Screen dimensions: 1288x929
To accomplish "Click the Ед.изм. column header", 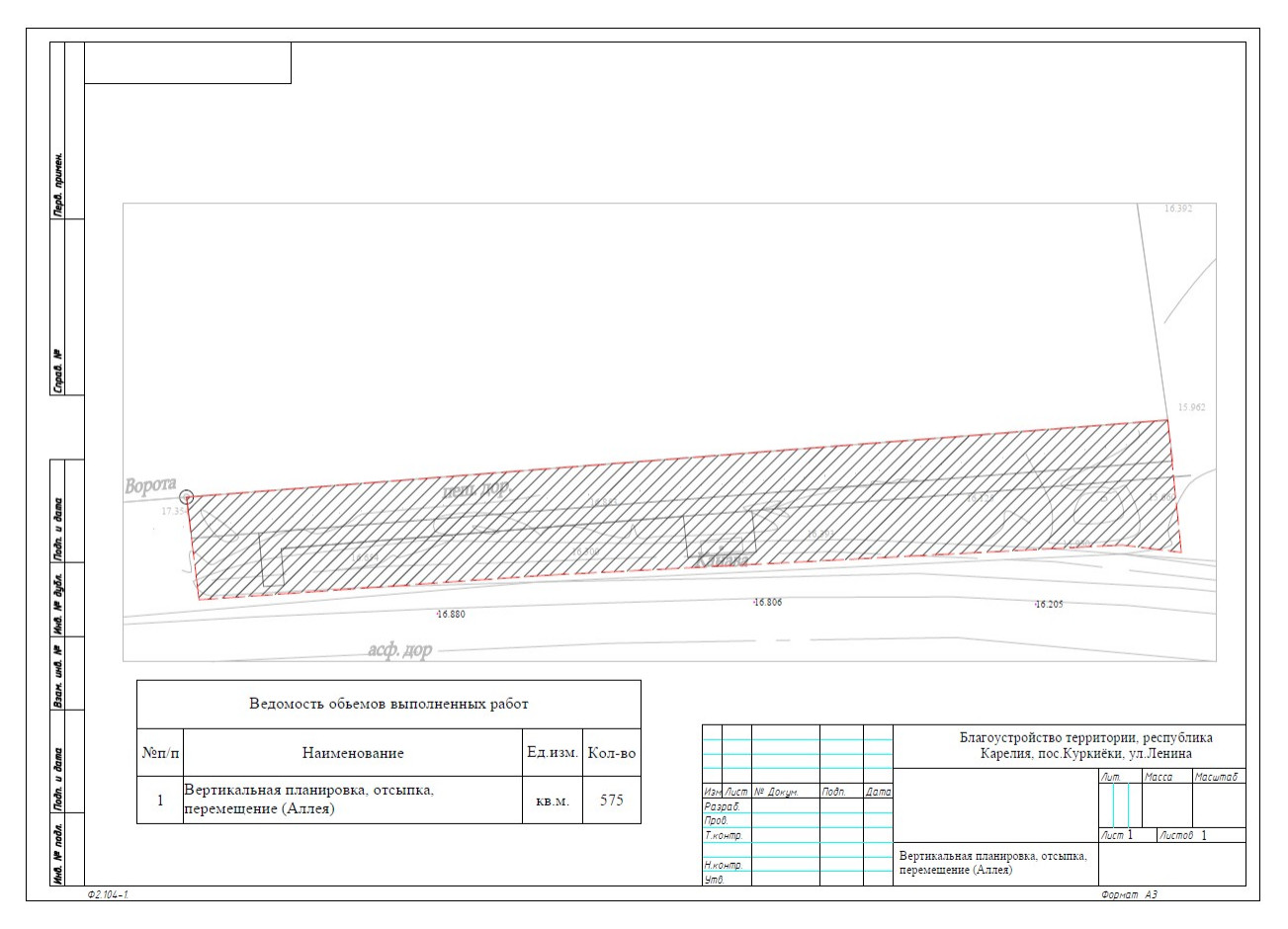I will click(552, 753).
